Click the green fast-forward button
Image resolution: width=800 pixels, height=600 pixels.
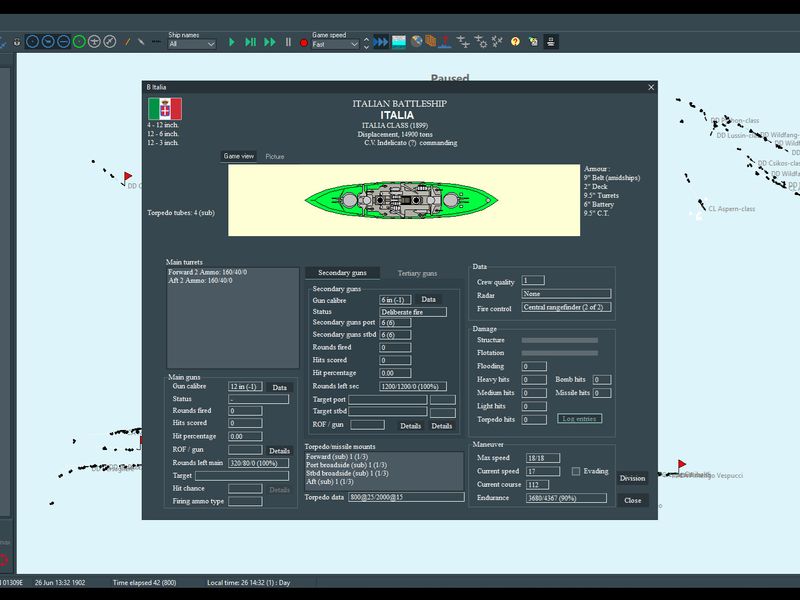tap(270, 42)
